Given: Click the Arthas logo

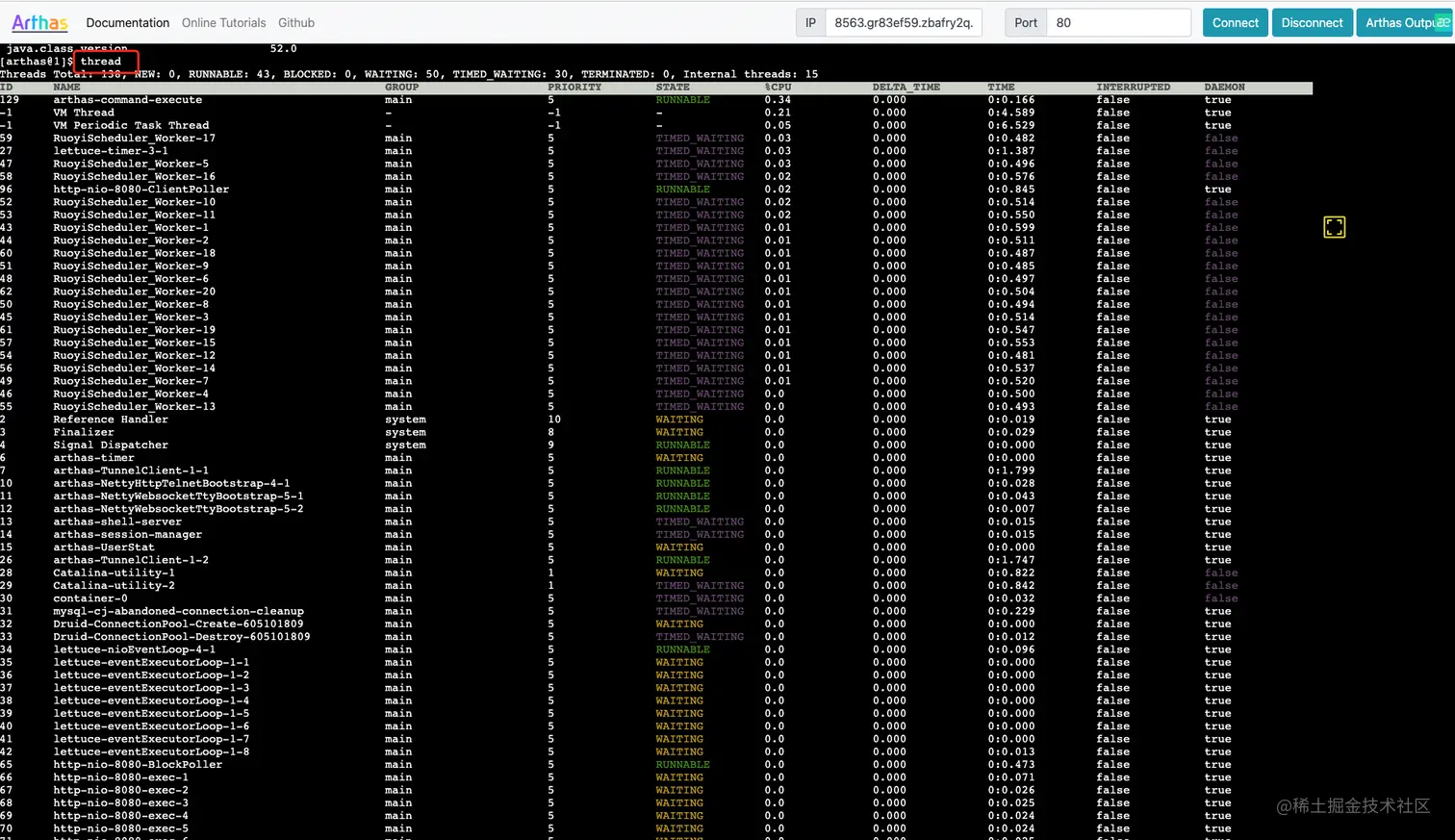Looking at the screenshot, I should coord(39,22).
